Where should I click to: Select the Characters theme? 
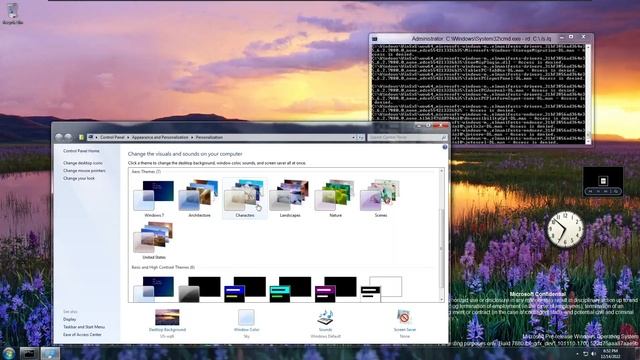pyautogui.click(x=244, y=199)
